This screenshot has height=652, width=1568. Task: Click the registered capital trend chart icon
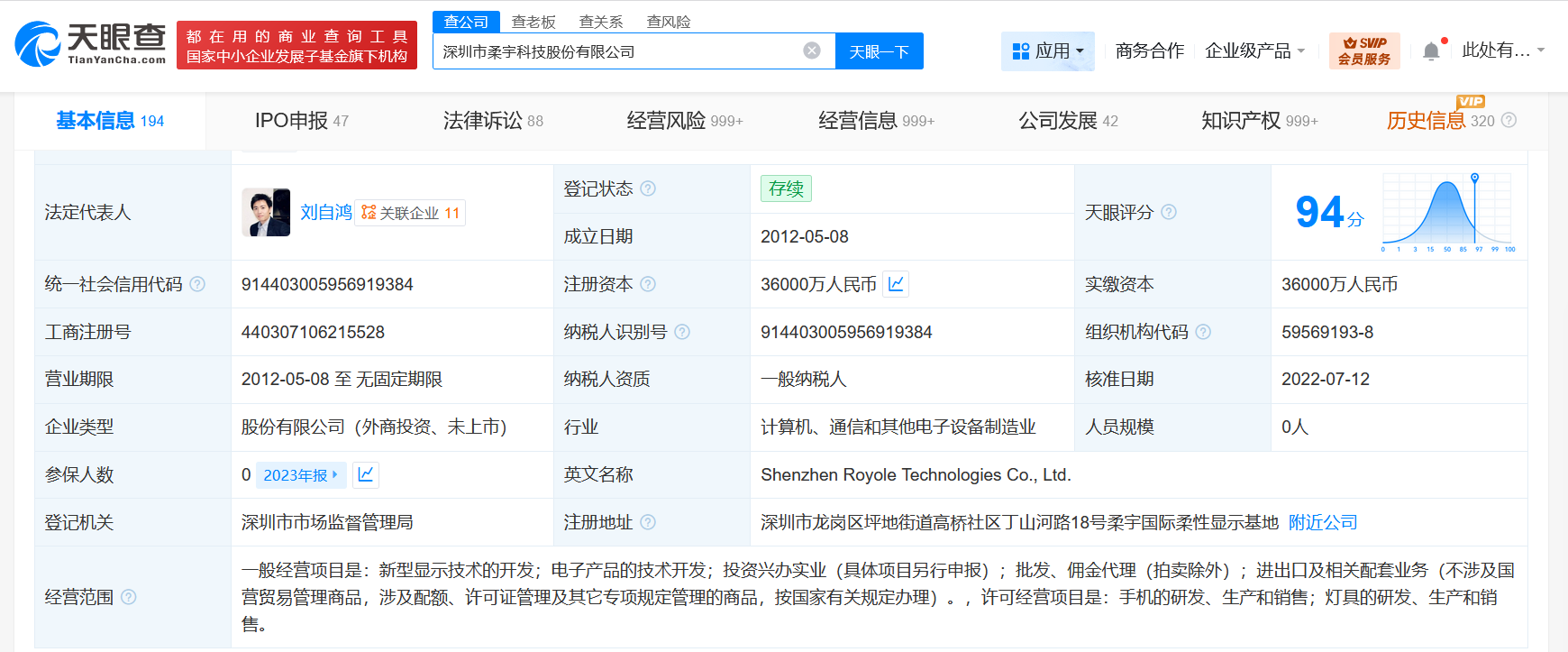pyautogui.click(x=896, y=284)
